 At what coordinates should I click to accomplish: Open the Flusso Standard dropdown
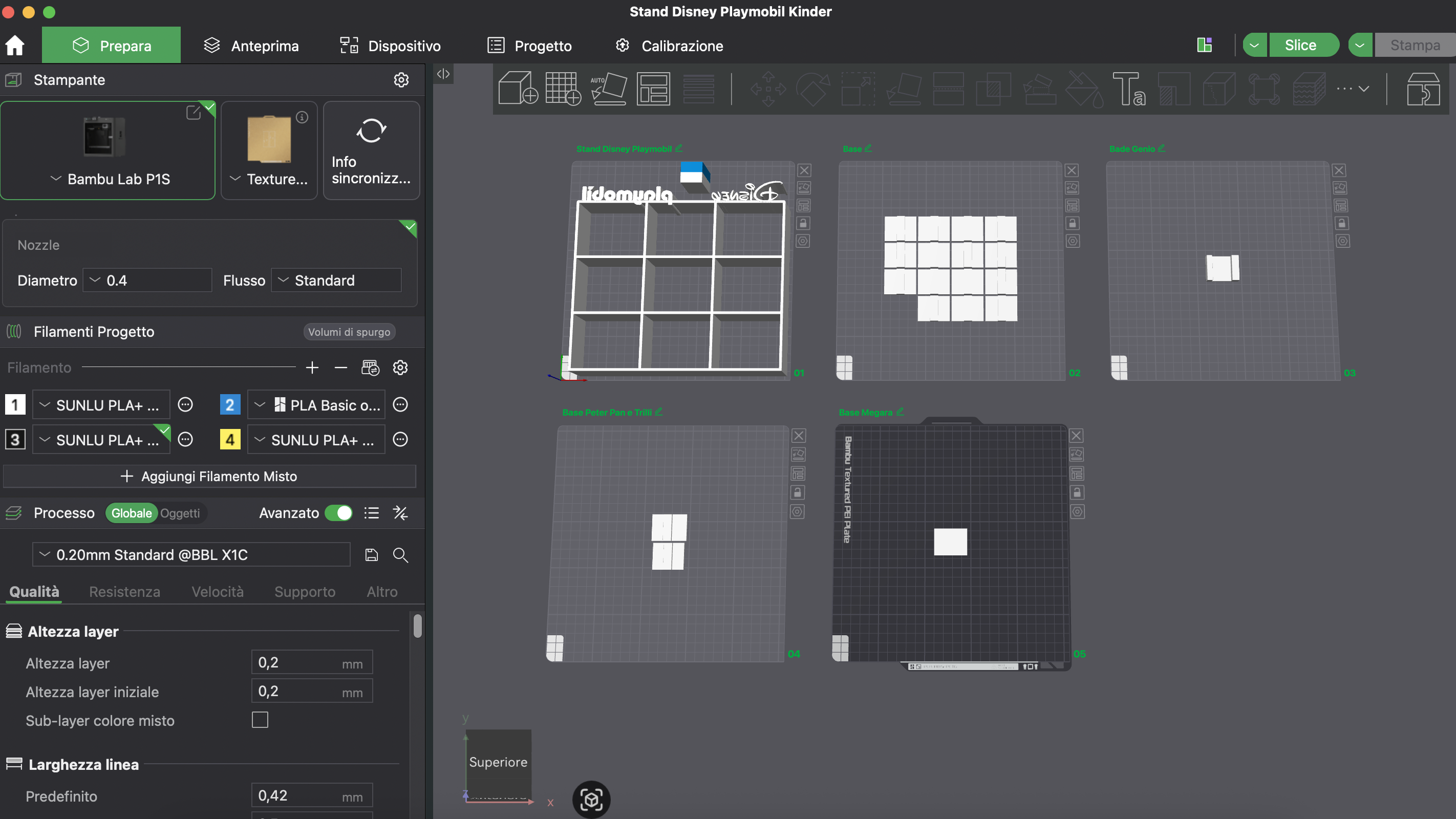coord(336,281)
